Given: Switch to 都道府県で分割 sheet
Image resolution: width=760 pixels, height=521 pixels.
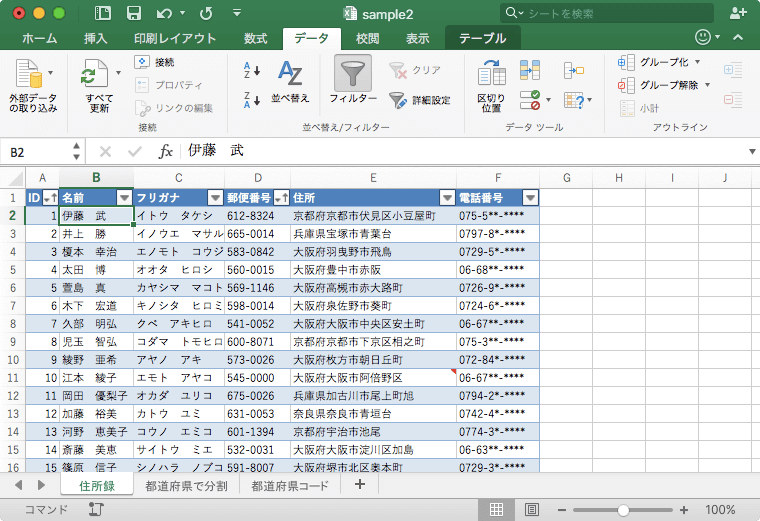Looking at the screenshot, I should [x=187, y=486].
